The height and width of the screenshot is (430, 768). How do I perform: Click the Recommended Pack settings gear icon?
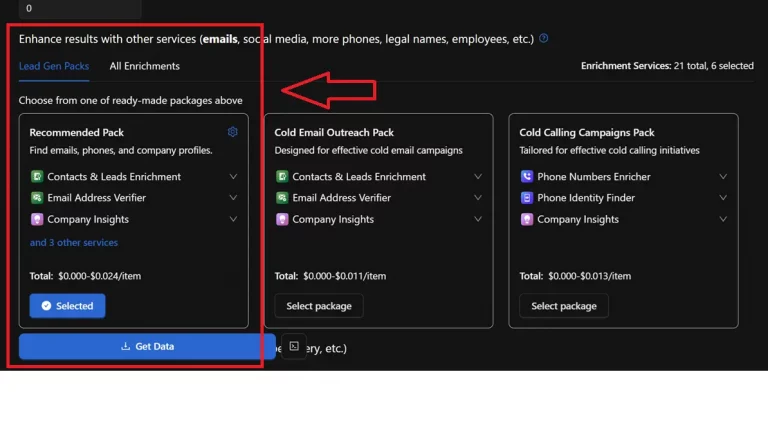[233, 132]
